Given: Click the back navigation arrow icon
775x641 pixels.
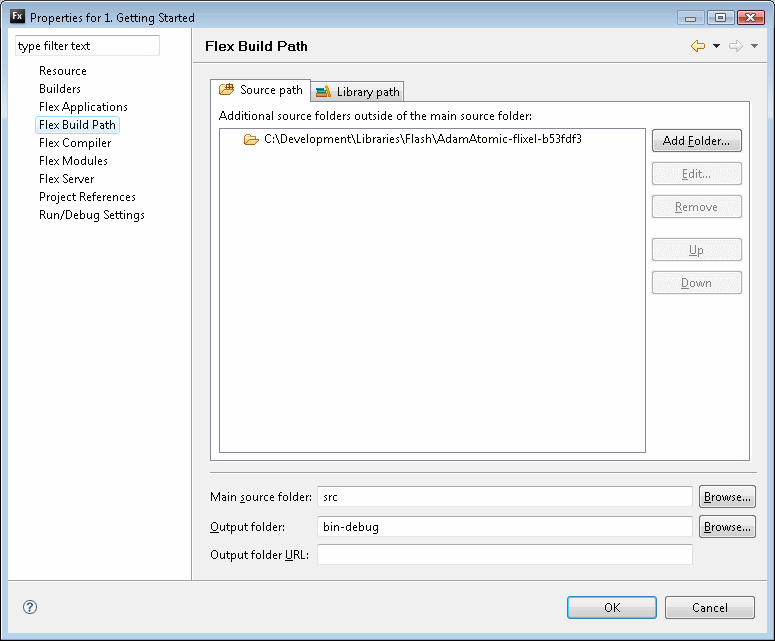Looking at the screenshot, I should click(698, 46).
